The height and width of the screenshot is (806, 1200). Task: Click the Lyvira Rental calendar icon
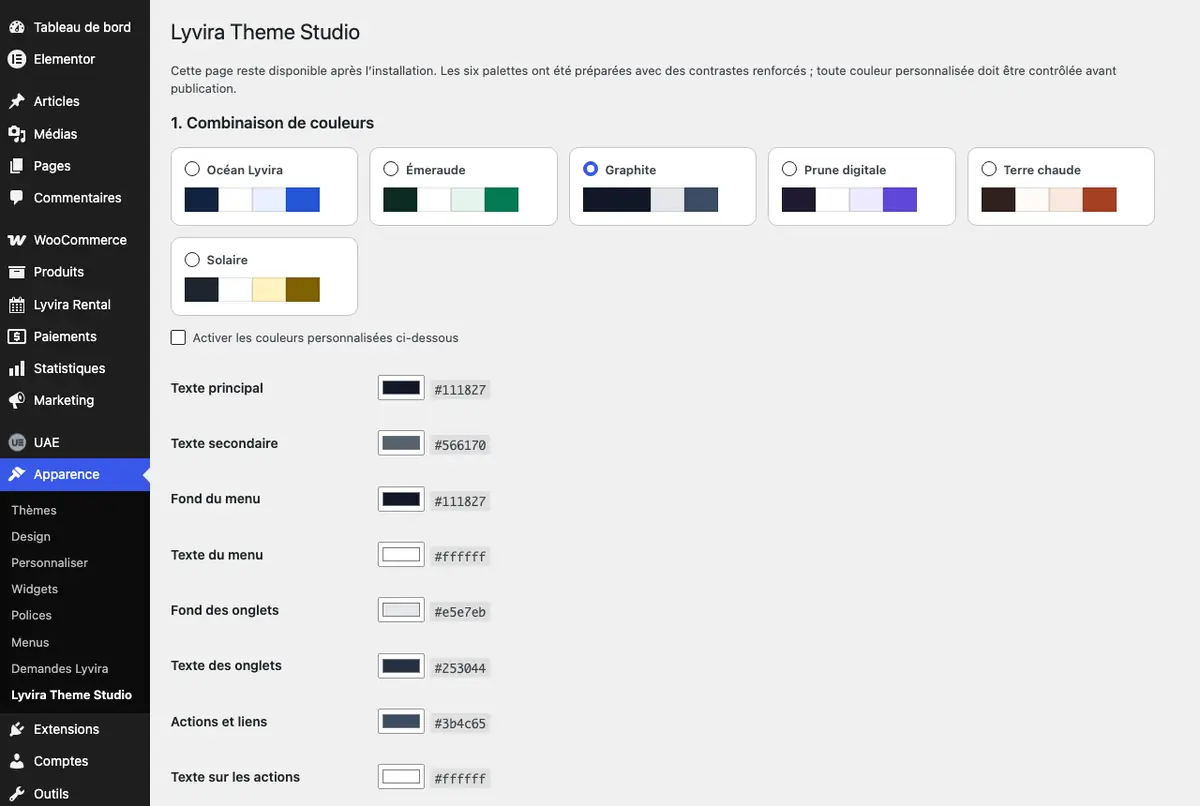[x=17, y=305]
